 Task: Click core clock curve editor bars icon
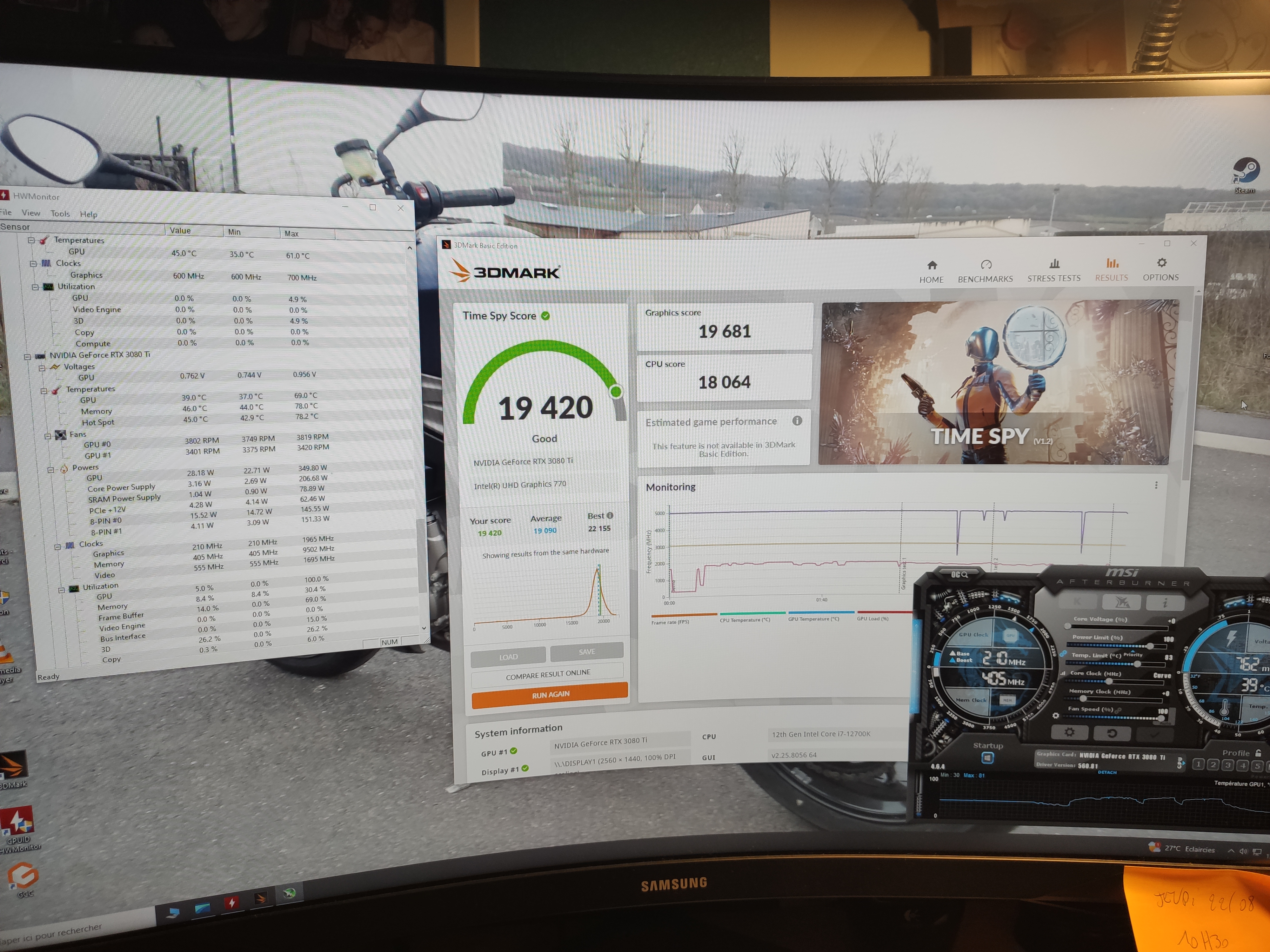tap(1063, 674)
